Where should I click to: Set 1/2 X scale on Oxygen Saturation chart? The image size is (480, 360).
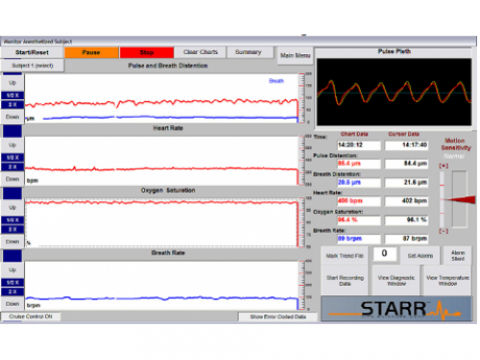pyautogui.click(x=13, y=220)
